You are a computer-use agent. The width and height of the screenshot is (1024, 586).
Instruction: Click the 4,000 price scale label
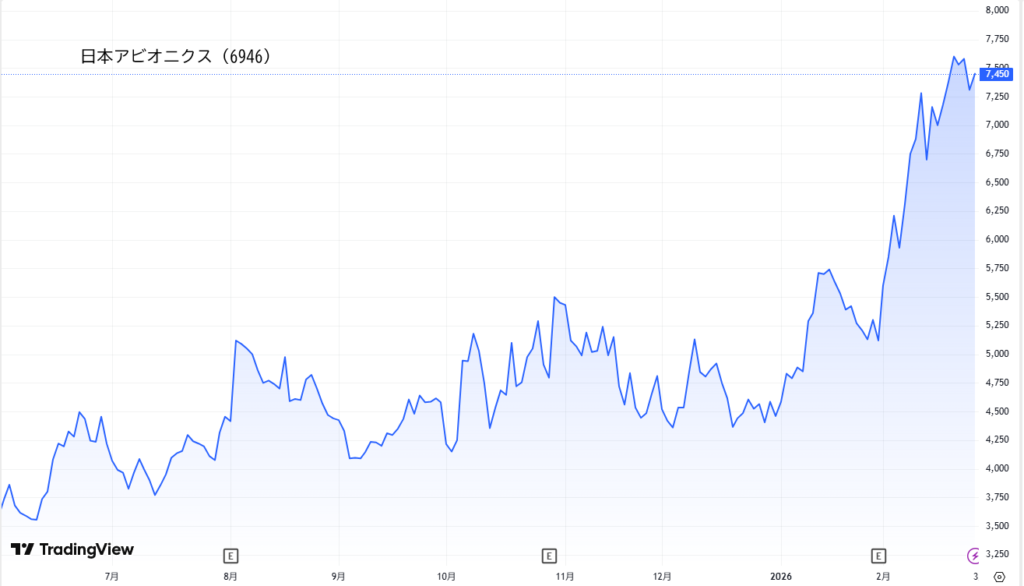(997, 468)
